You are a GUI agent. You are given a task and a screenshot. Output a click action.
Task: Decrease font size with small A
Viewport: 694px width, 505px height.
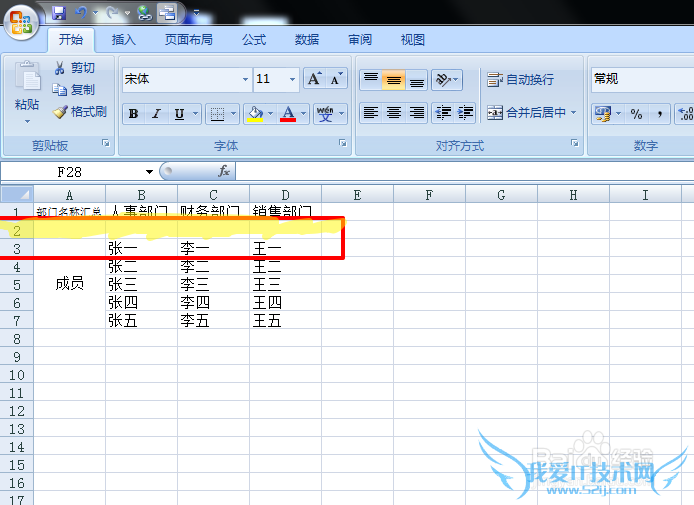point(336,79)
